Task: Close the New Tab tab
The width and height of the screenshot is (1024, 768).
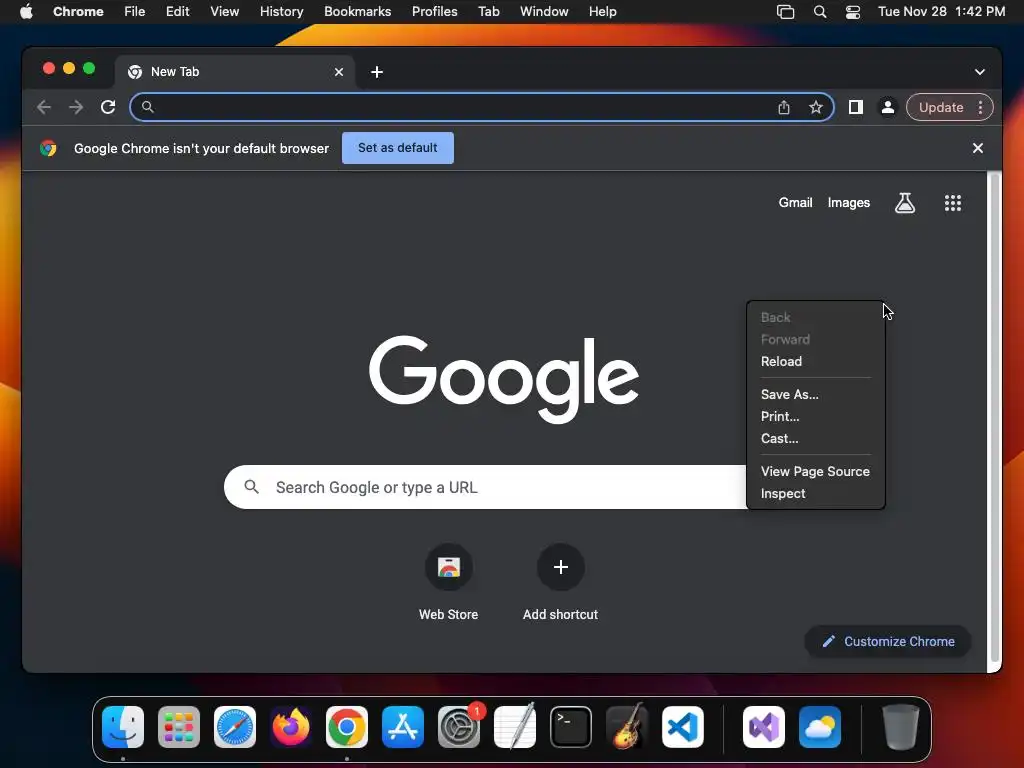Action: click(339, 72)
